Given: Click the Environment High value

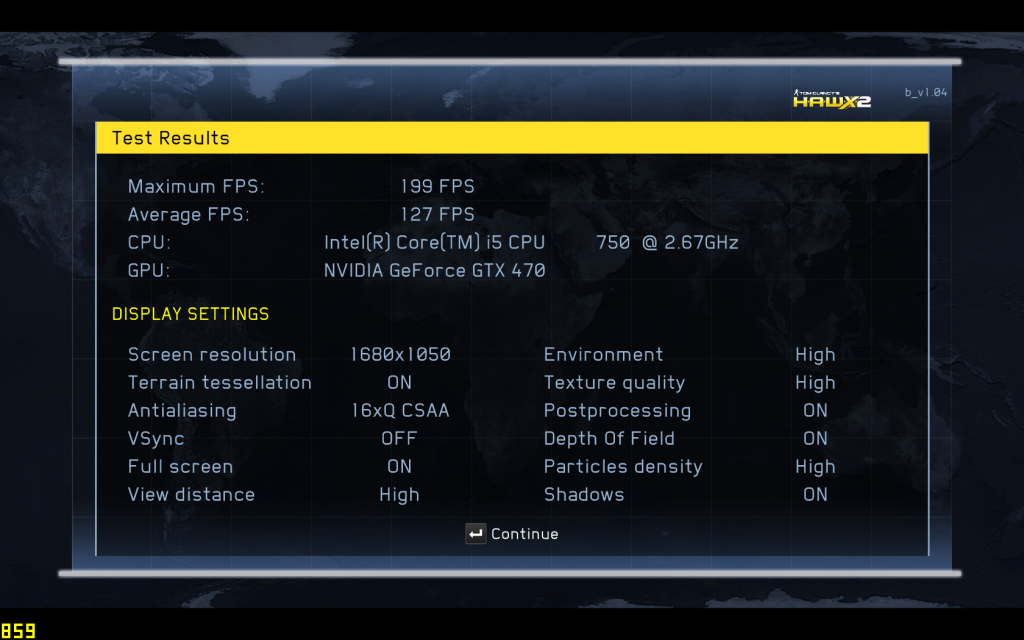Looking at the screenshot, I should click(x=815, y=355).
